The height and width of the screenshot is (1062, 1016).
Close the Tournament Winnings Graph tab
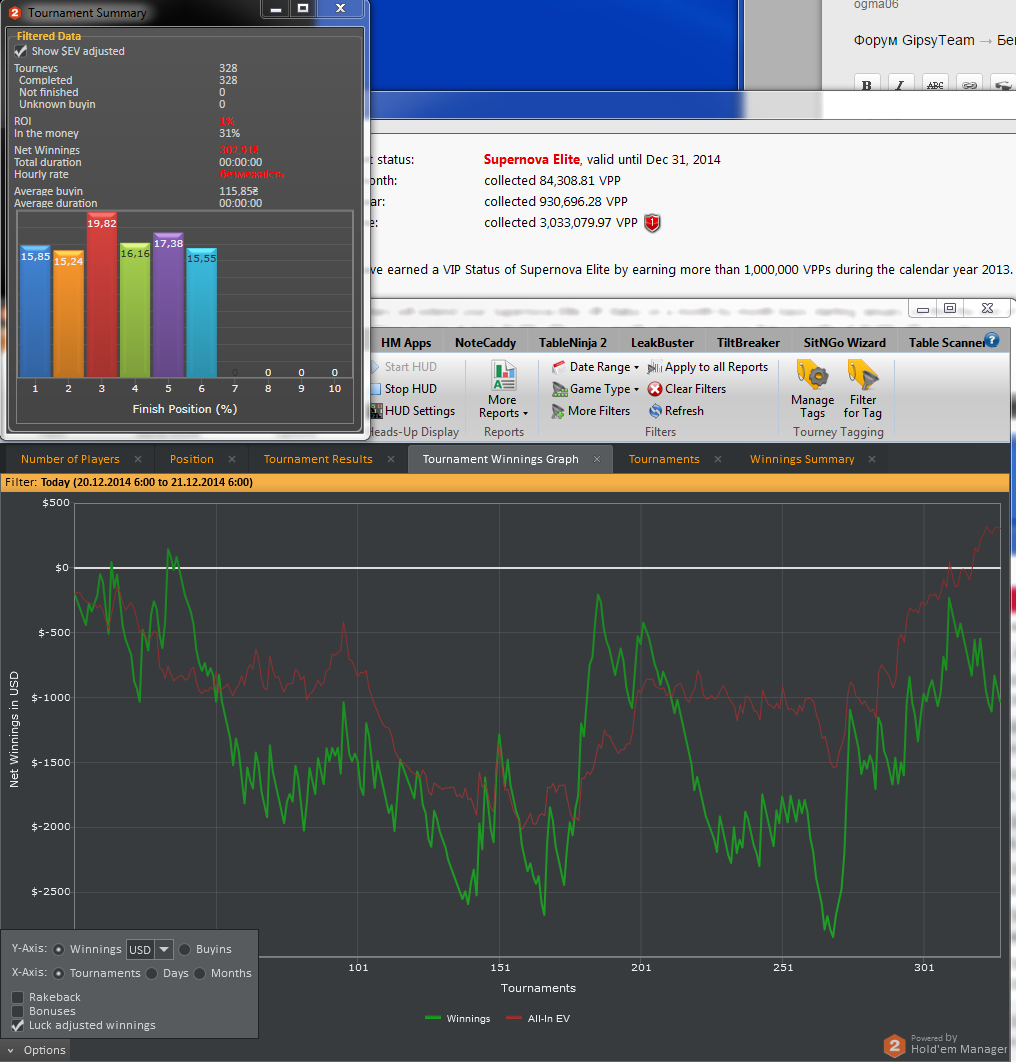(x=597, y=459)
